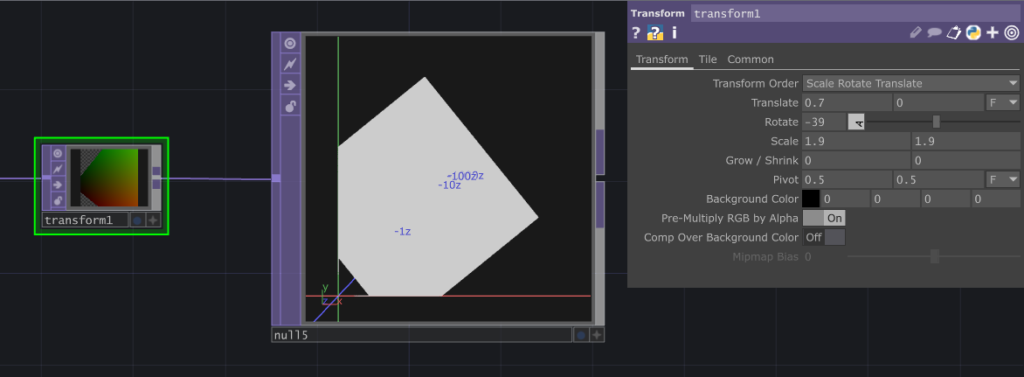Open the comment speech bubble icon

[935, 32]
